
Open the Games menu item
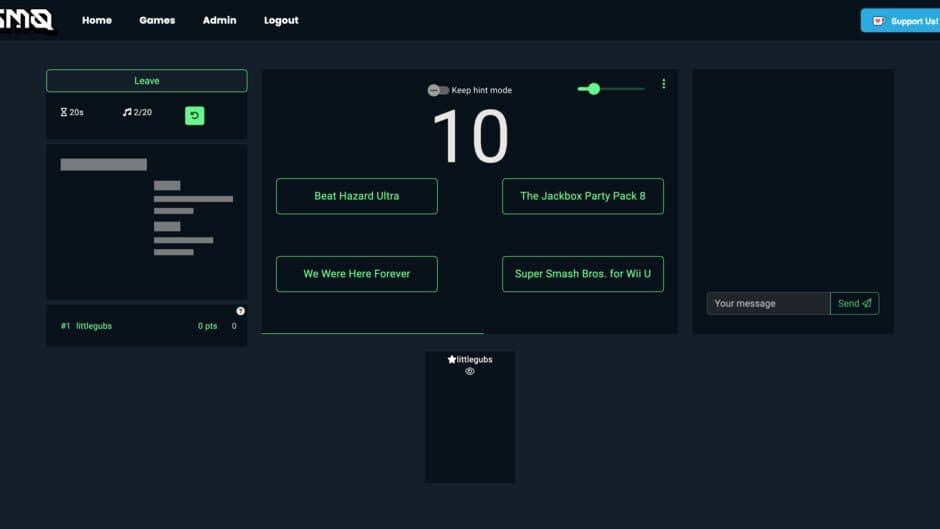coord(157,20)
